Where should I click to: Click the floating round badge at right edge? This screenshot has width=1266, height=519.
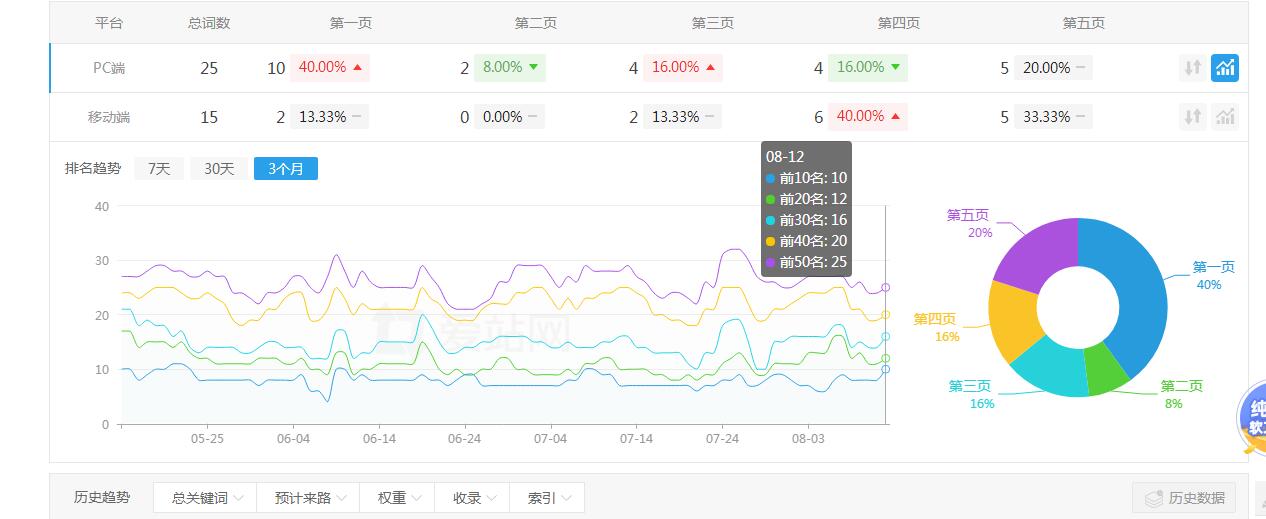(x=1252, y=418)
